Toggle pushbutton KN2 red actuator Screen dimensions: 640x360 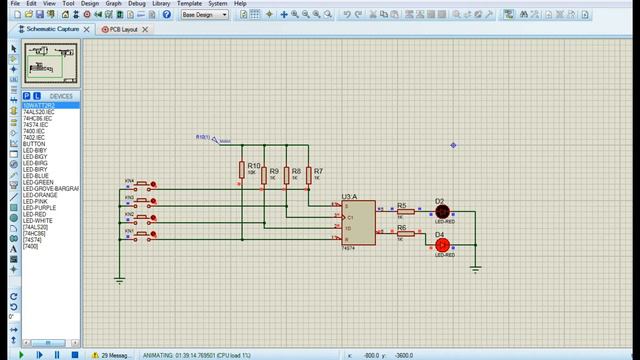(x=153, y=218)
